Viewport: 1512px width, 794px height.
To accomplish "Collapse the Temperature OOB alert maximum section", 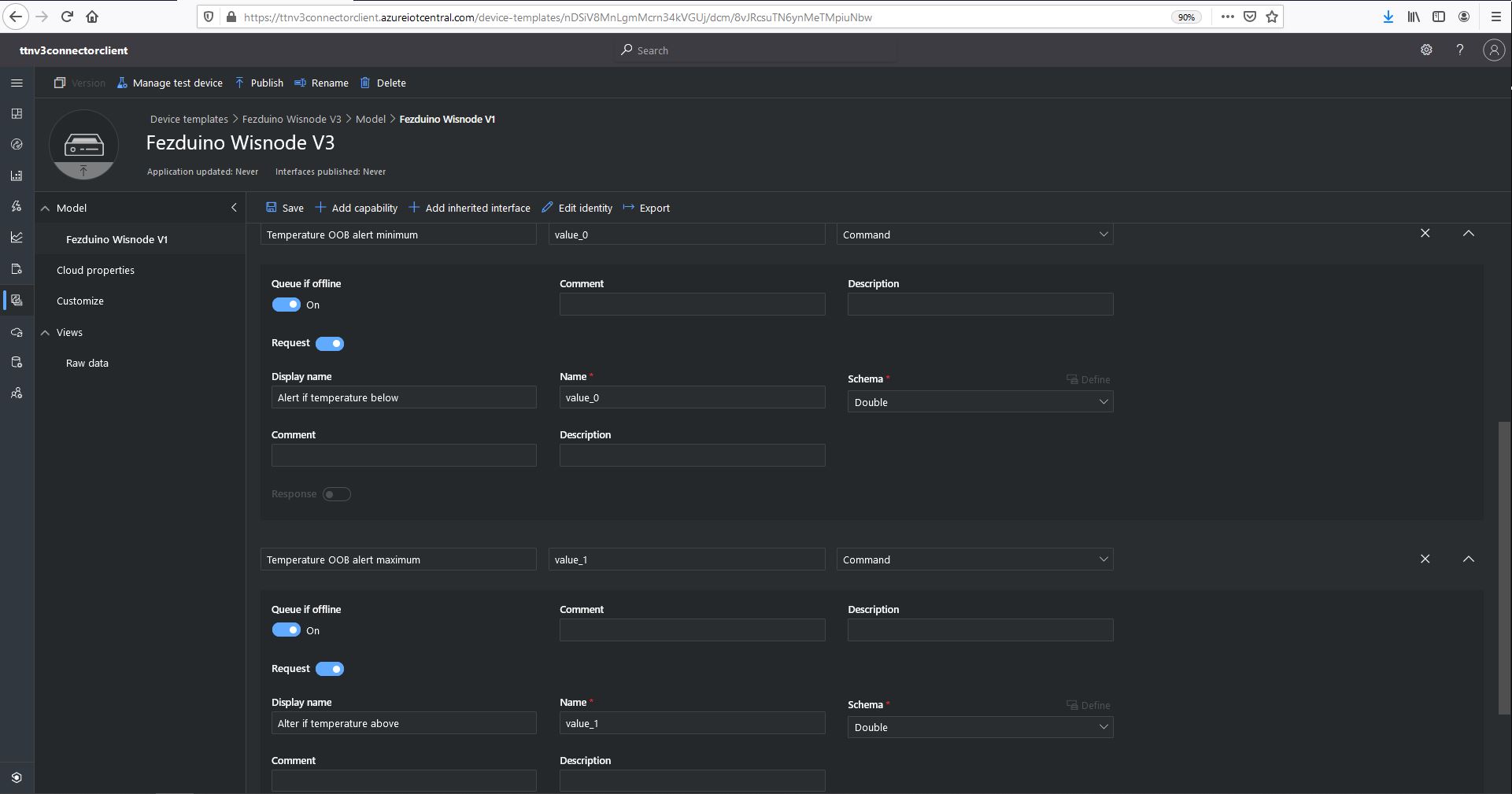I will [x=1468, y=559].
